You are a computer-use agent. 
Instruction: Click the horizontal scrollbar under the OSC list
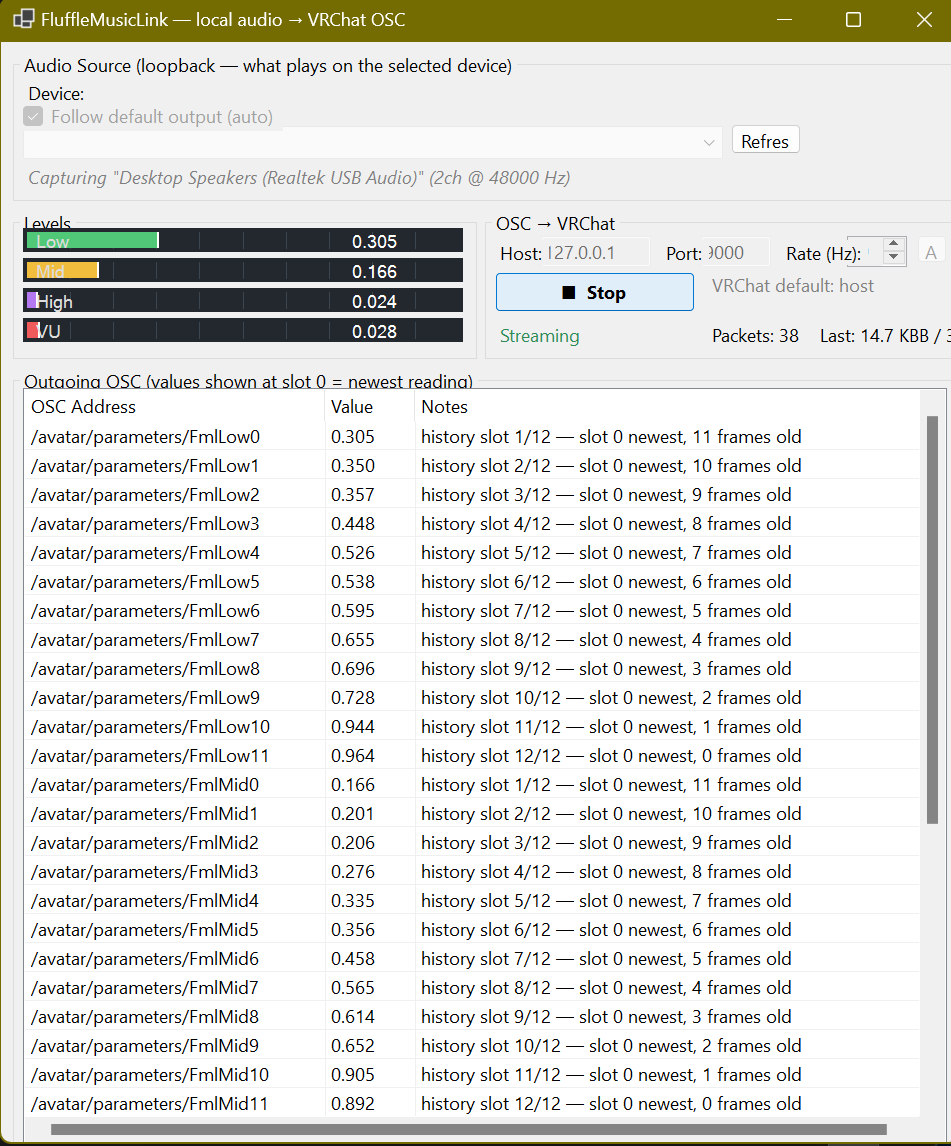469,1129
